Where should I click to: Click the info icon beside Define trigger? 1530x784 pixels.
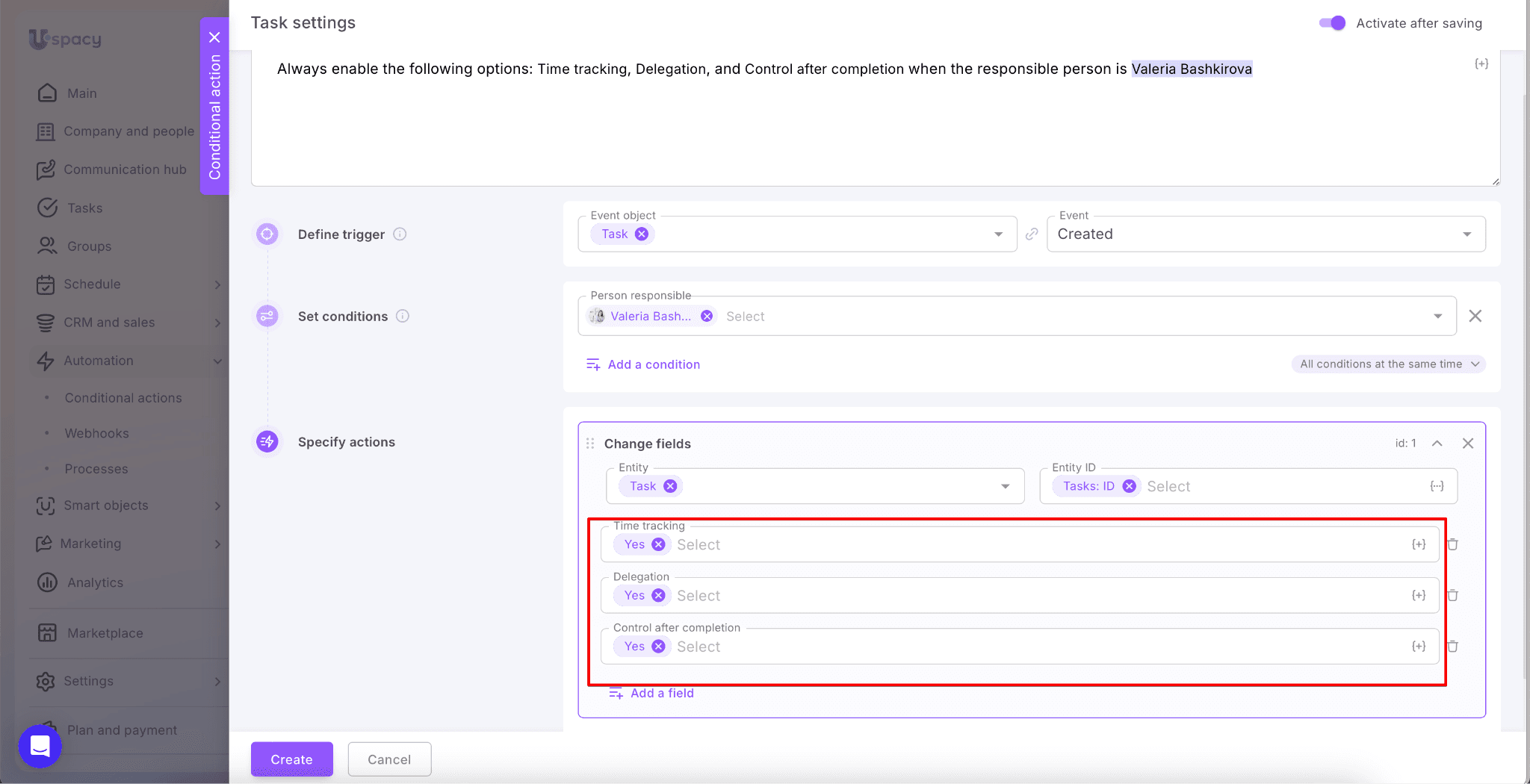[400, 234]
